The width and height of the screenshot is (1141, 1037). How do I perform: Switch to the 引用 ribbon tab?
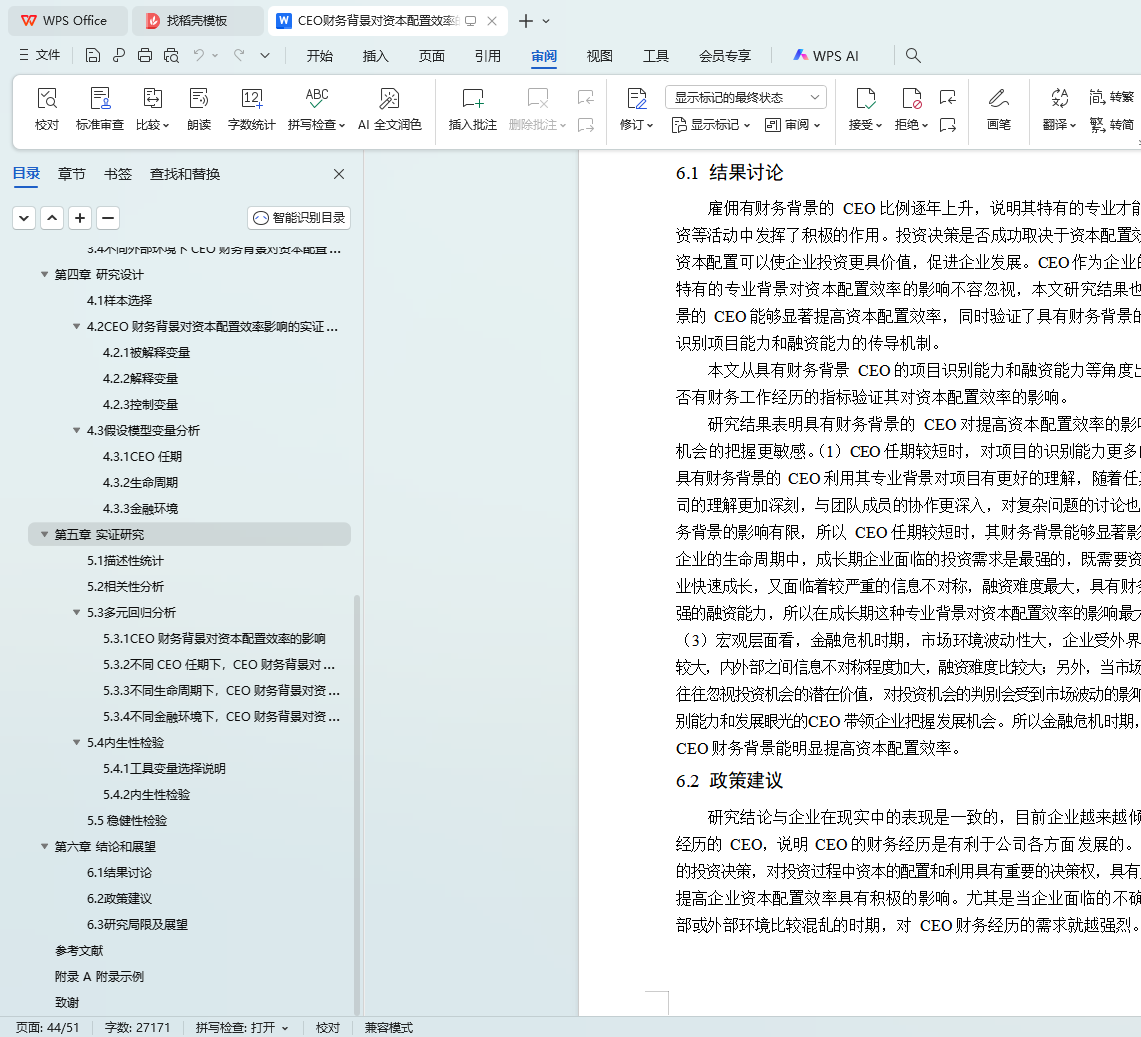click(488, 56)
